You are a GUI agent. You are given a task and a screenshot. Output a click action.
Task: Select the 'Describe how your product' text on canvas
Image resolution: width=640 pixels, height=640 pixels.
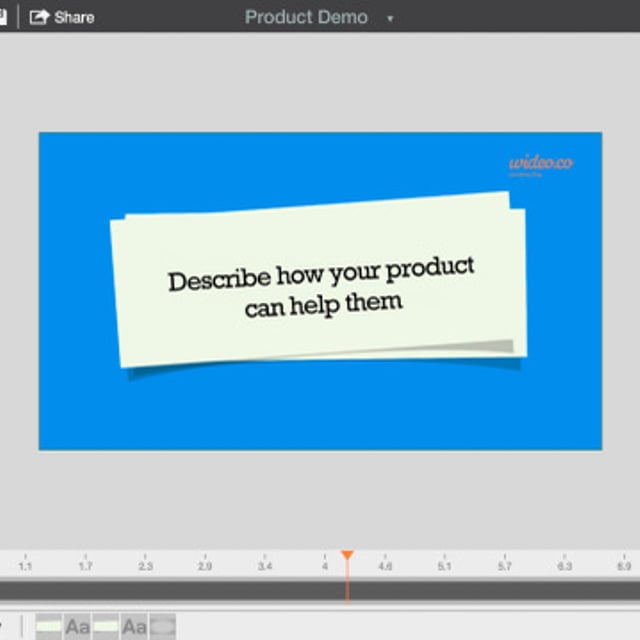[x=321, y=273]
